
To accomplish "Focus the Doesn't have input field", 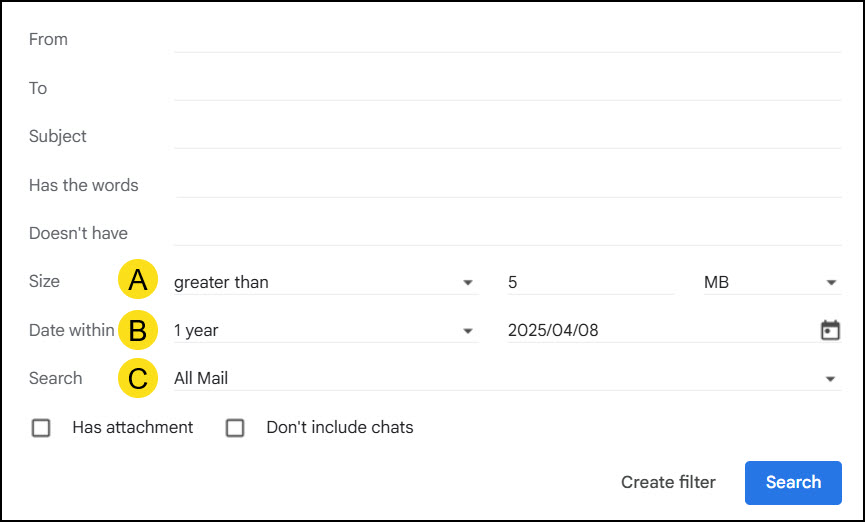I will (507, 233).
